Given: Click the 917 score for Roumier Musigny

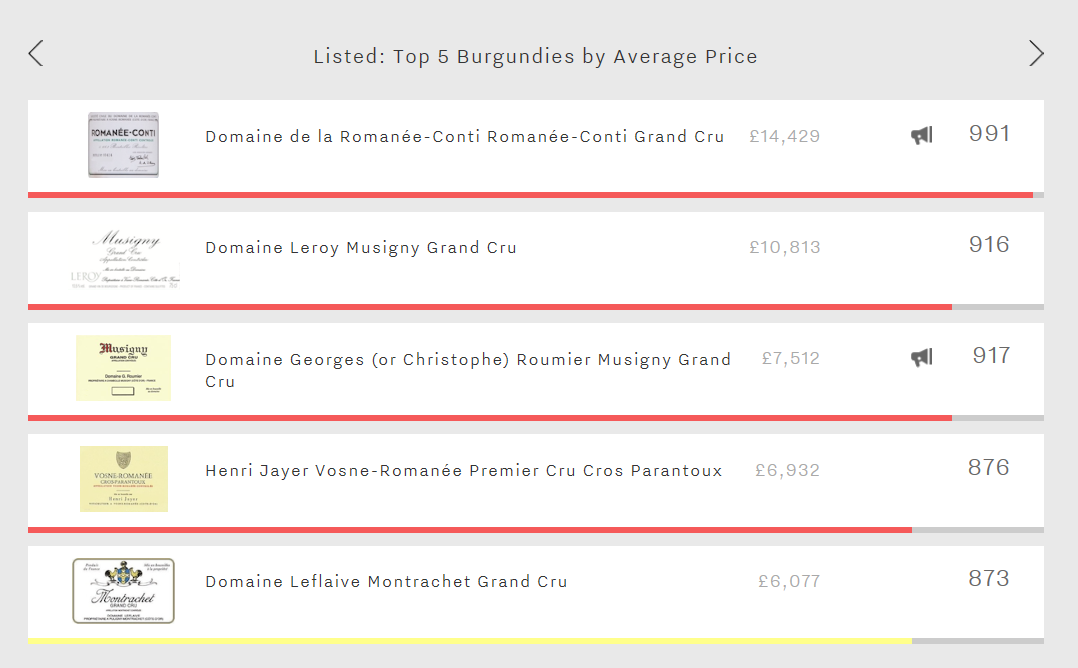Looking at the screenshot, I should (991, 355).
